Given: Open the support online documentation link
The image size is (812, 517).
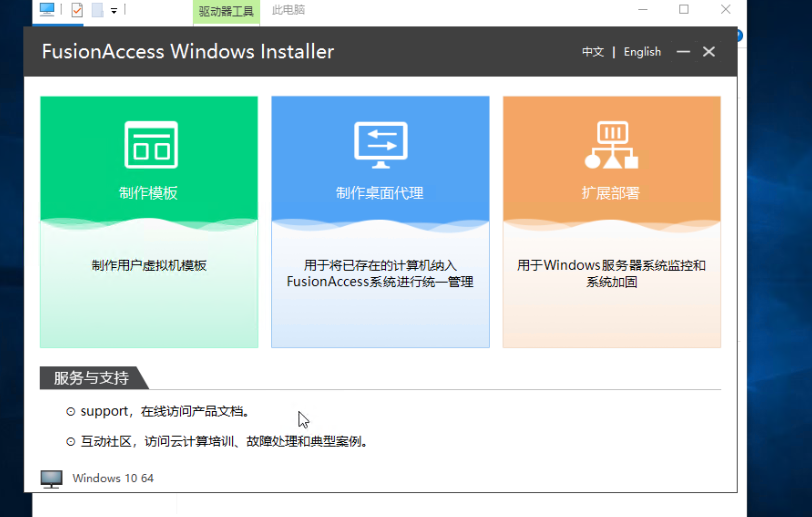Looking at the screenshot, I should [166, 411].
